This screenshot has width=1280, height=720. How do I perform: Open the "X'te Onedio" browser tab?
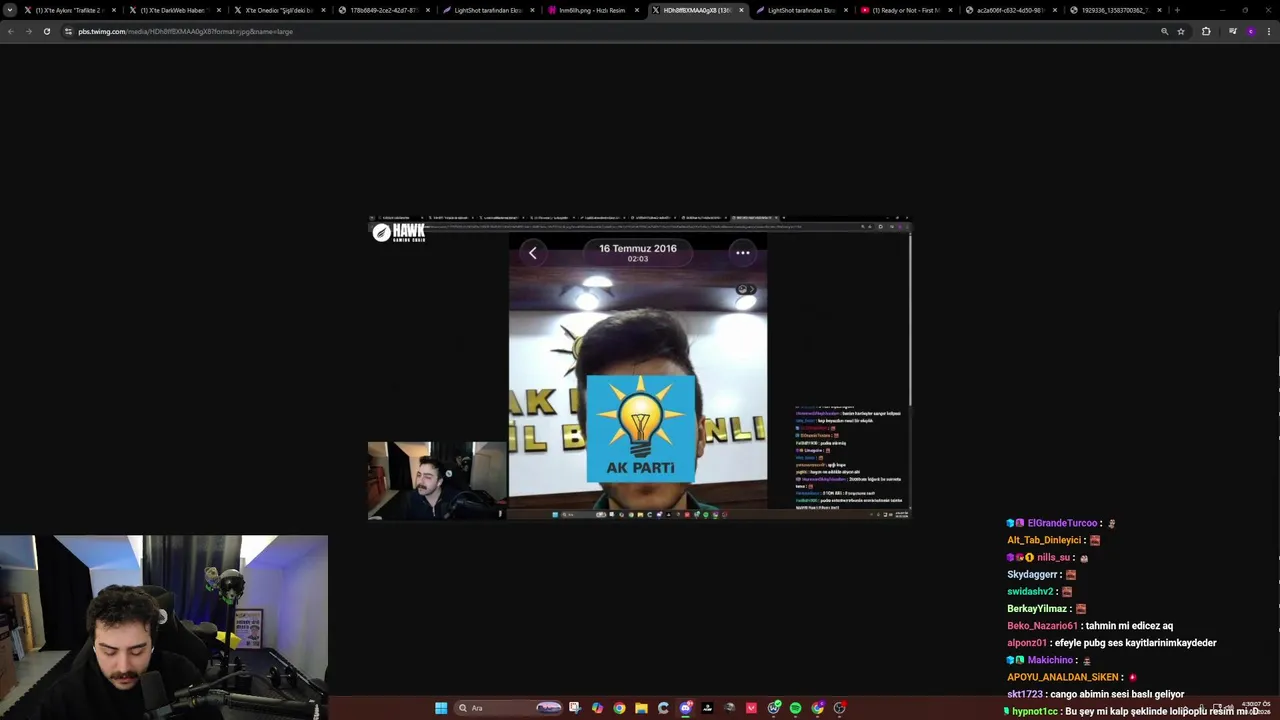click(x=279, y=10)
